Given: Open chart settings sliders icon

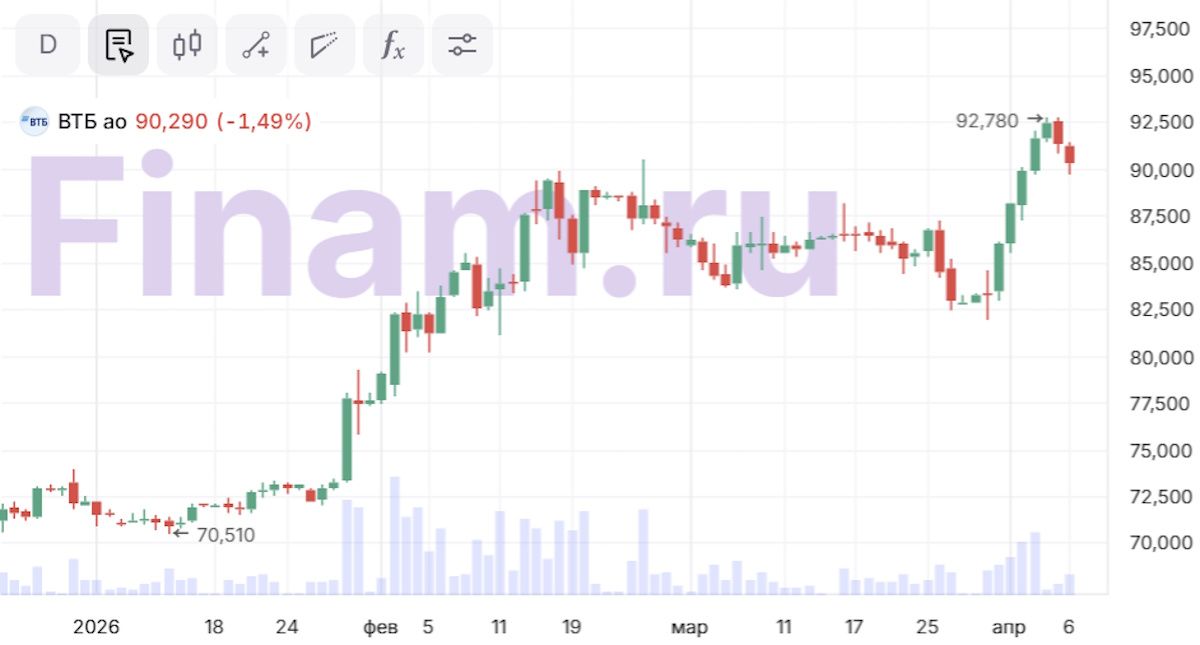Looking at the screenshot, I should point(462,45).
